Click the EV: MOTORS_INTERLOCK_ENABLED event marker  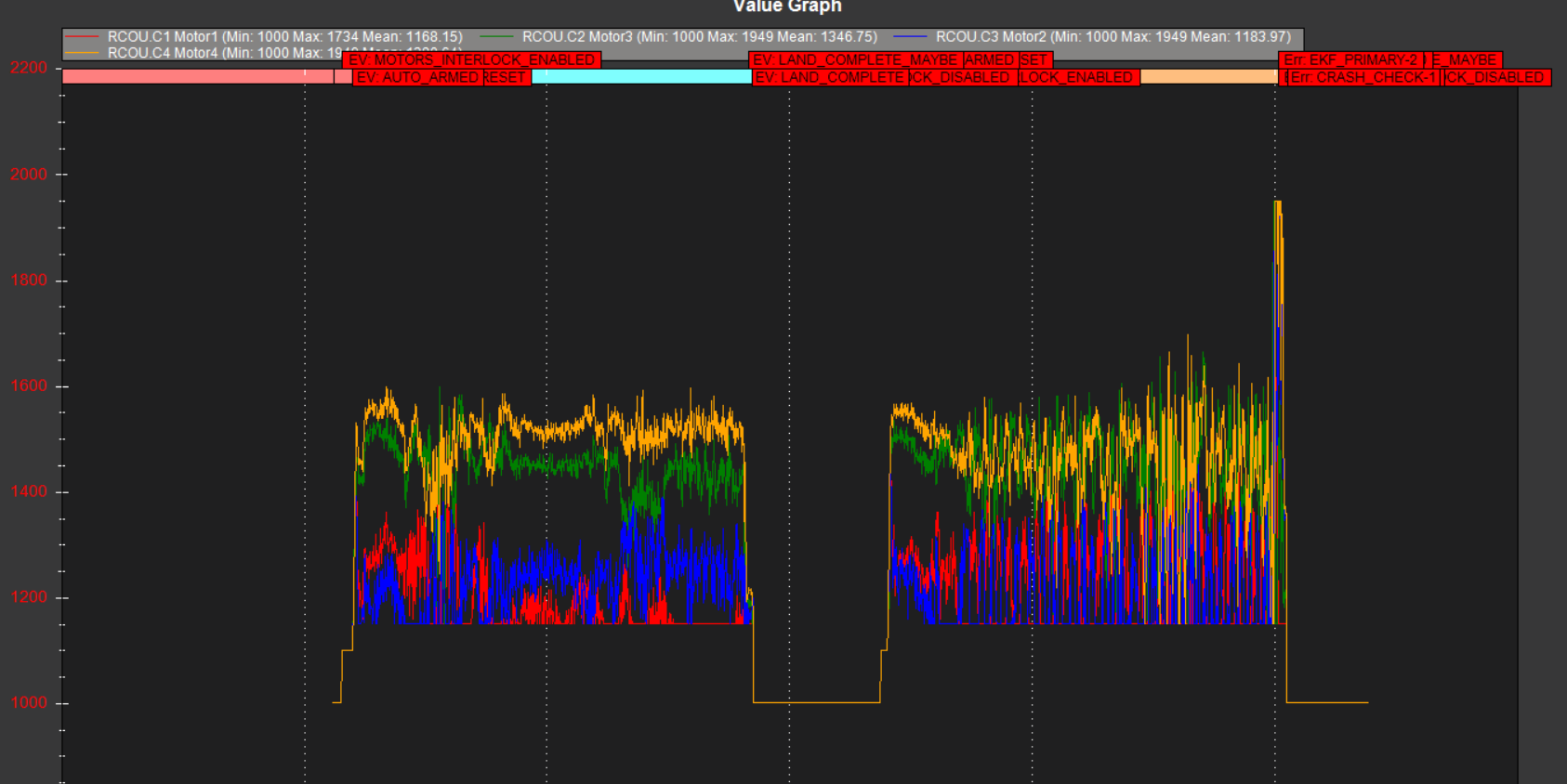pyautogui.click(x=472, y=59)
